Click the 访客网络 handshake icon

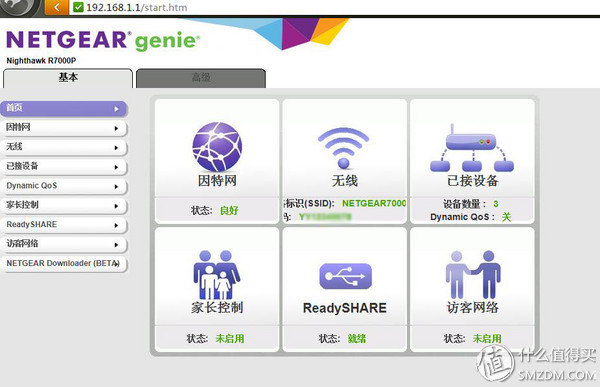coord(473,274)
